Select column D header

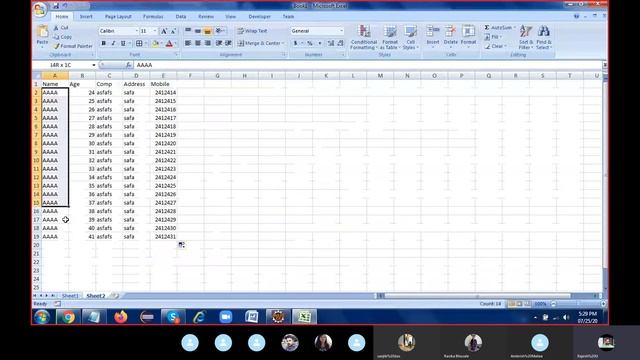click(x=136, y=76)
